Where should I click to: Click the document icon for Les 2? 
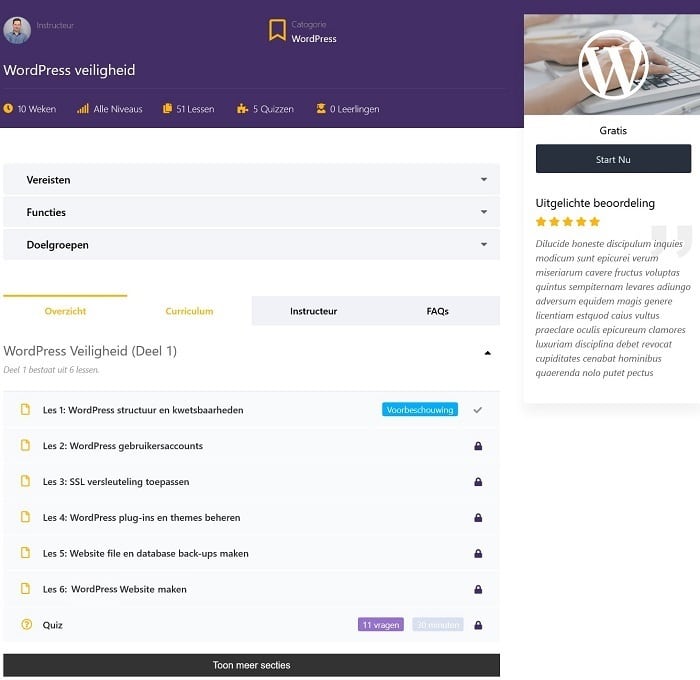[x=25, y=445]
